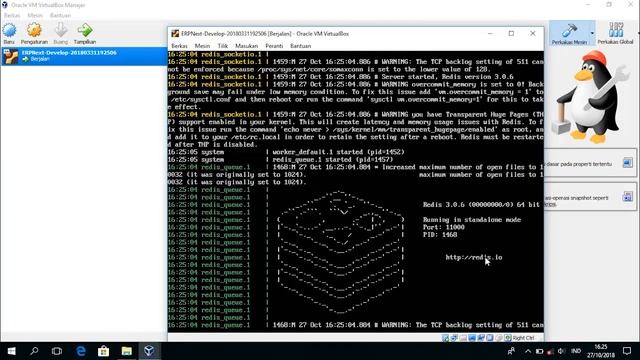Click the VM window title bar icon

click(175, 33)
